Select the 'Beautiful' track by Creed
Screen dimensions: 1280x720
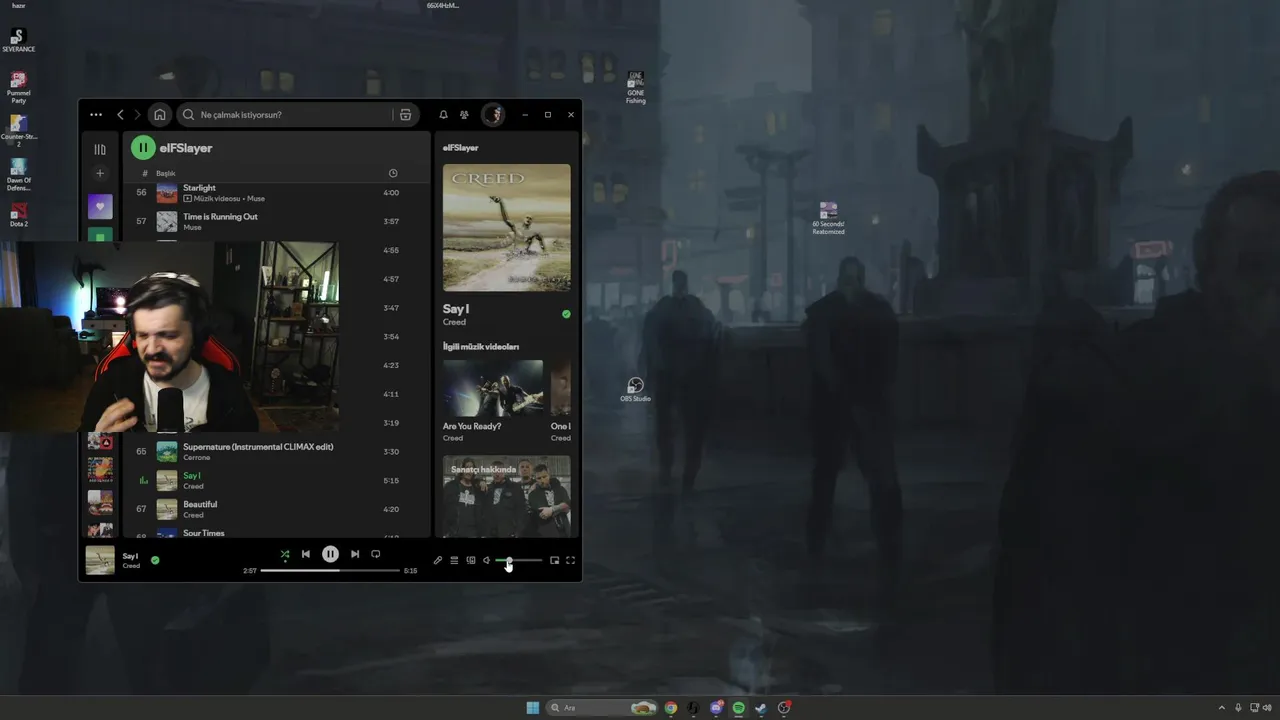pyautogui.click(x=276, y=509)
